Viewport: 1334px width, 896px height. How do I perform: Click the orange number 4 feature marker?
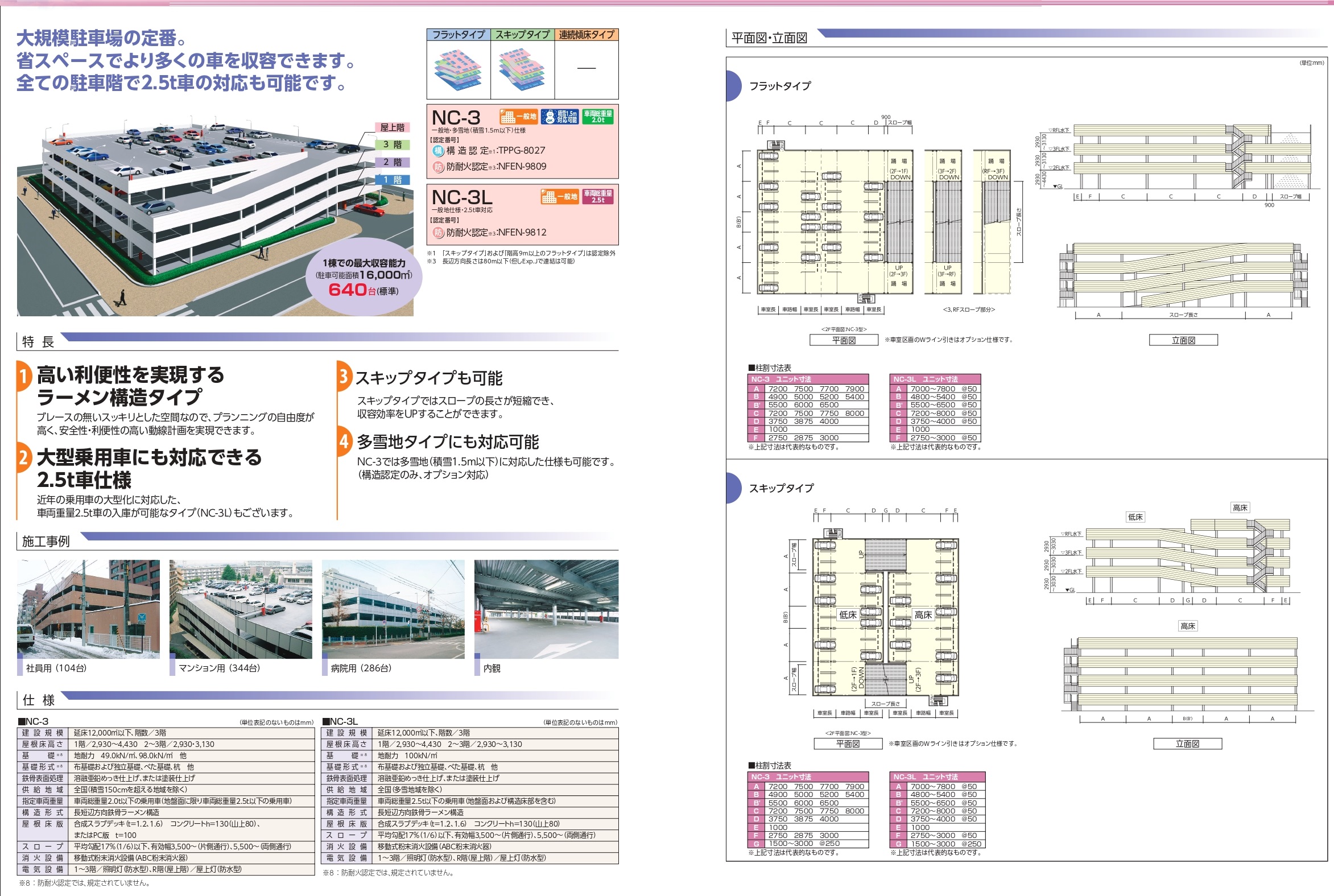[344, 441]
